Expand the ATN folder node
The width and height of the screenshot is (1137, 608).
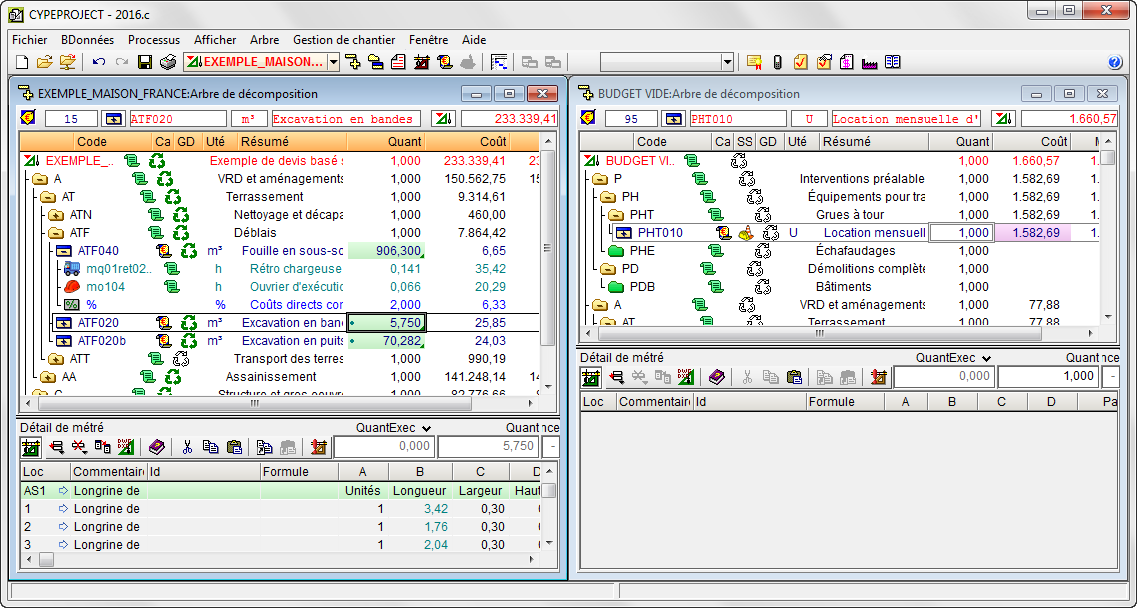(x=56, y=215)
